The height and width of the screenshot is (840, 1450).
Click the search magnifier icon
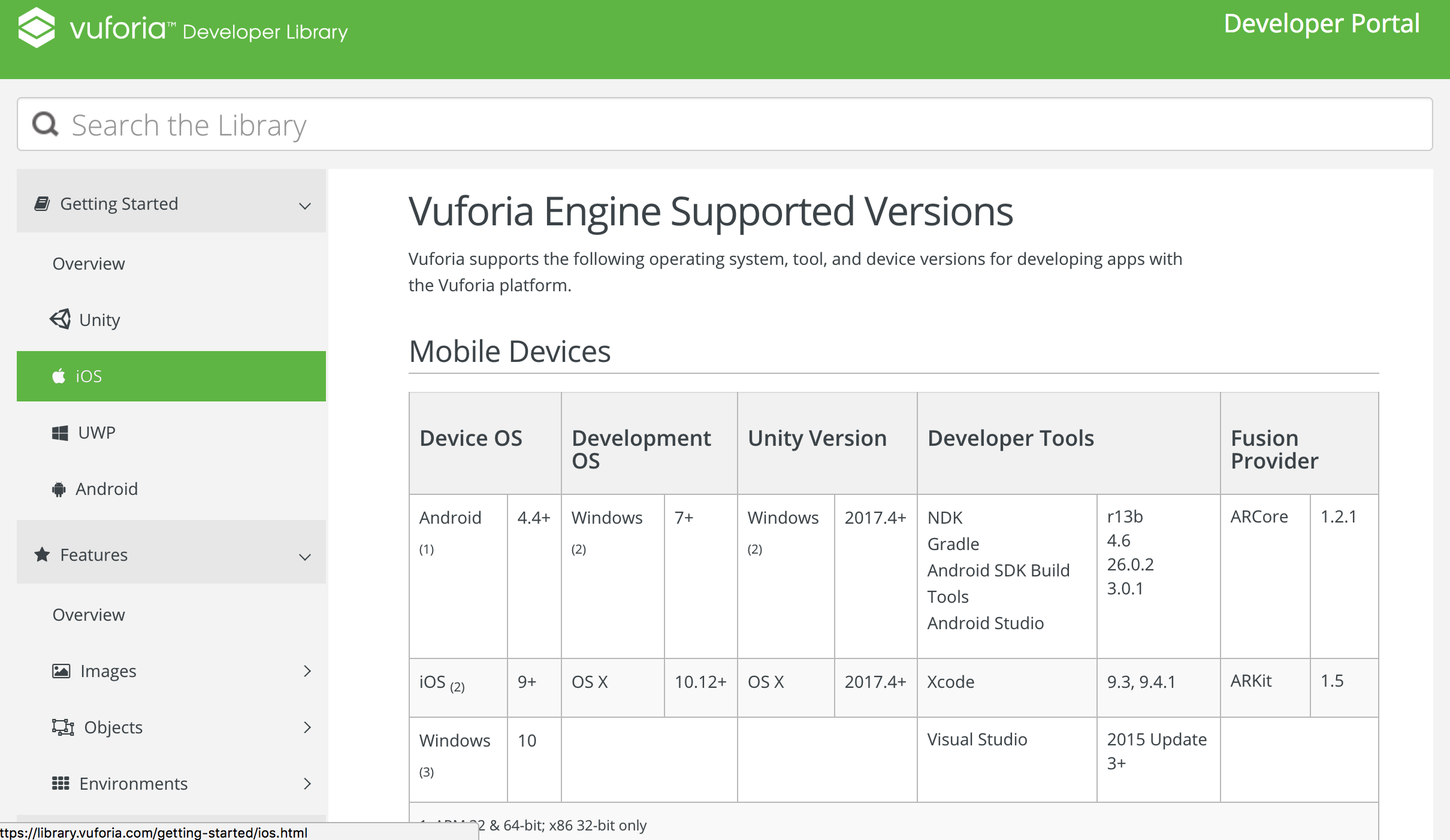pyautogui.click(x=45, y=124)
